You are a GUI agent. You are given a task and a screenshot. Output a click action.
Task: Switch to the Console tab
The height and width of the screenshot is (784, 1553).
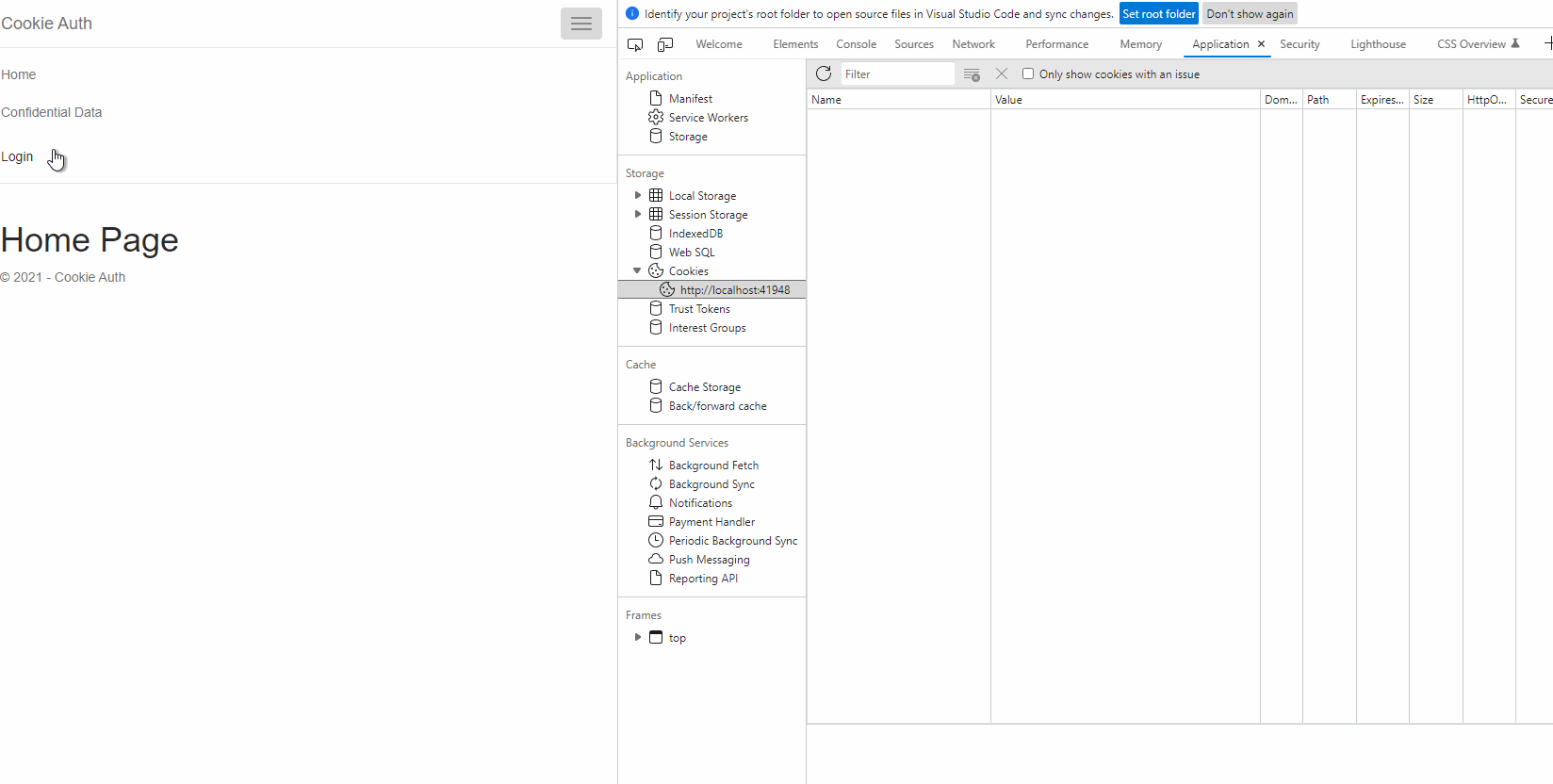pos(856,44)
